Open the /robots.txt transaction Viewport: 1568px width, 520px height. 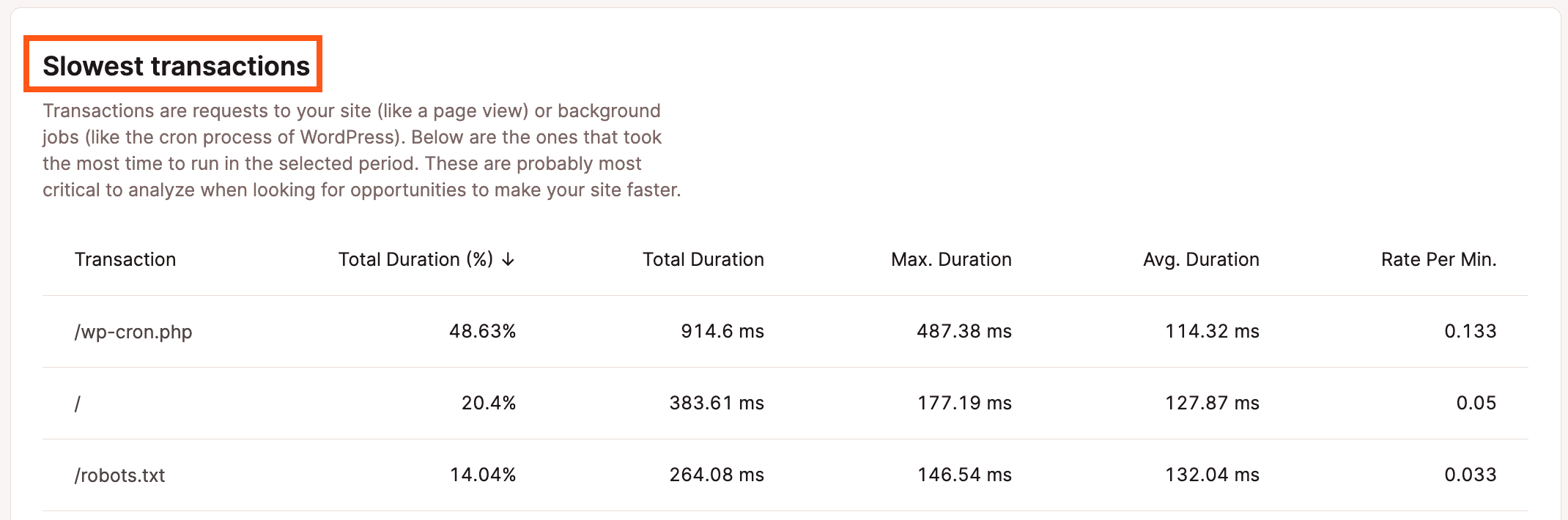[x=119, y=475]
